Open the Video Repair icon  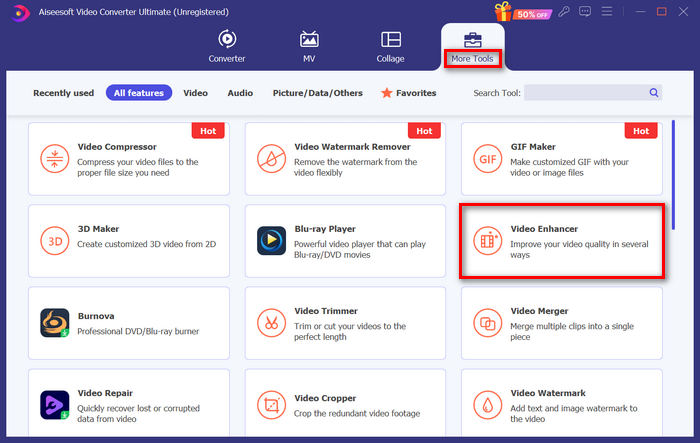54,405
